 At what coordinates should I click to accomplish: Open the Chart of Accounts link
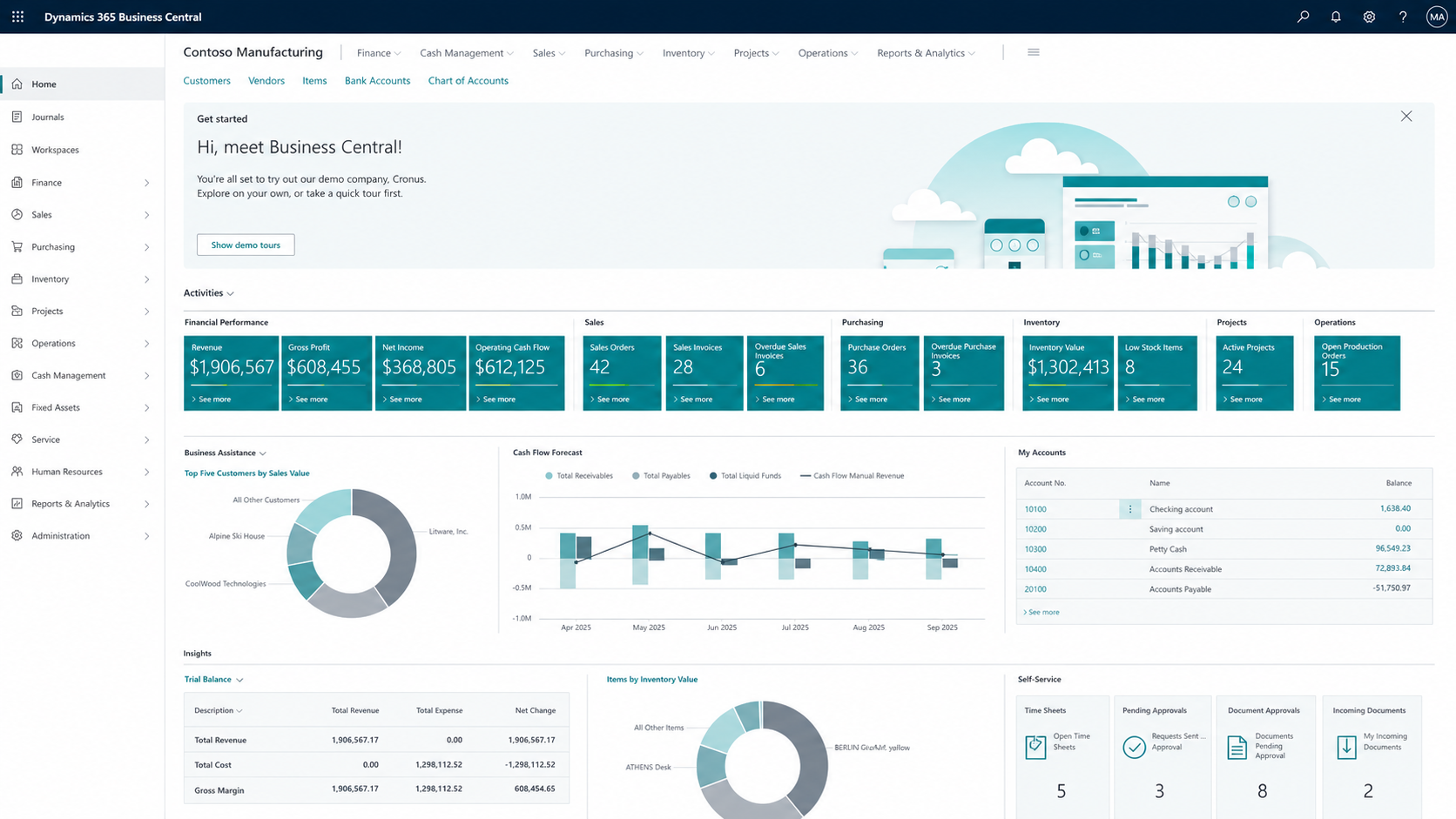coord(468,81)
